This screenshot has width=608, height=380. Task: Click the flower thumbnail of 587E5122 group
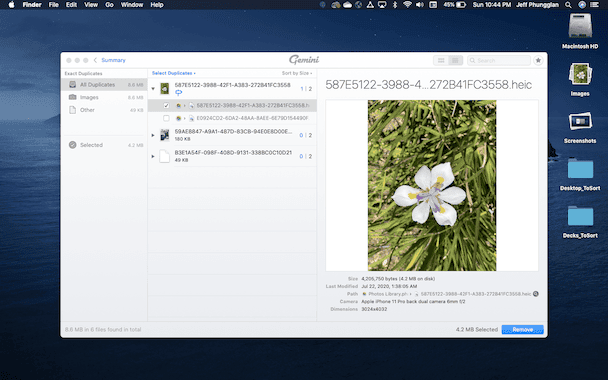(165, 89)
